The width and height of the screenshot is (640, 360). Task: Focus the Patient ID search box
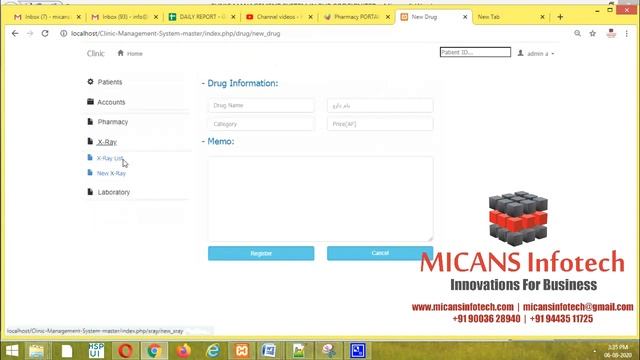[475, 52]
